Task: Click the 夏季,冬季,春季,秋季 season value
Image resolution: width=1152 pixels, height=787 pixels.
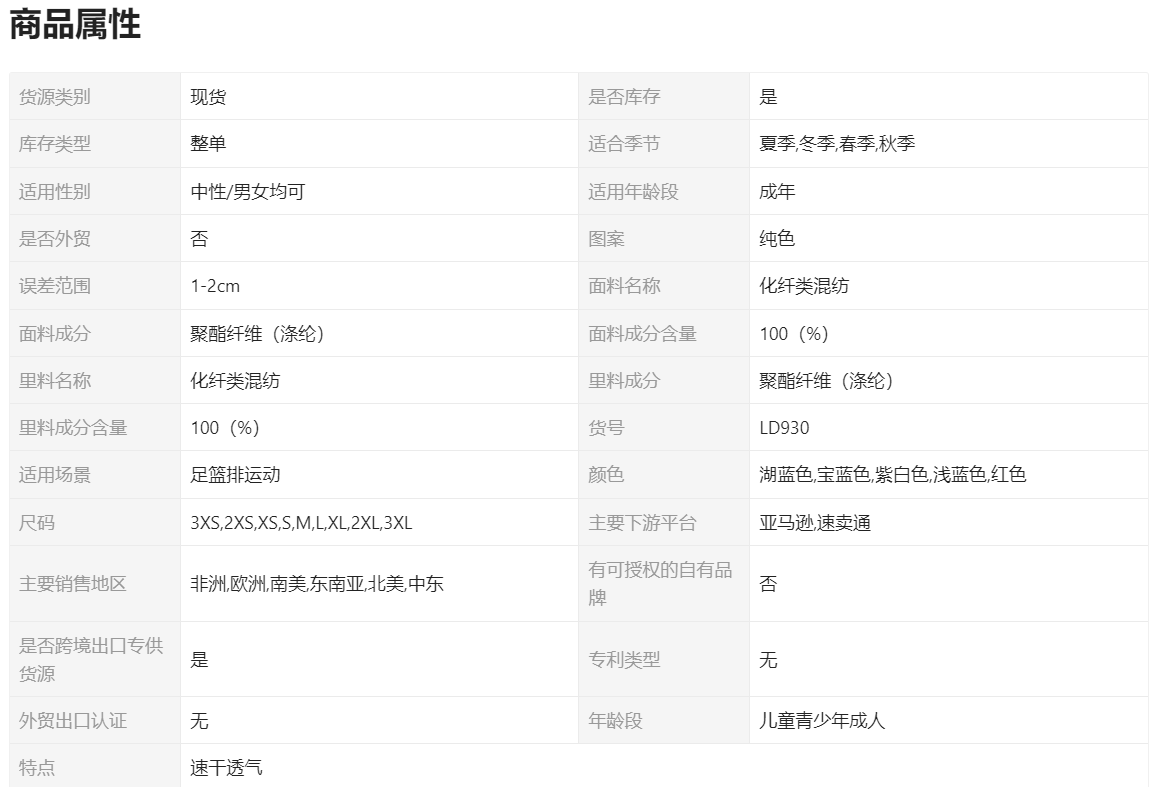Action: [x=837, y=144]
